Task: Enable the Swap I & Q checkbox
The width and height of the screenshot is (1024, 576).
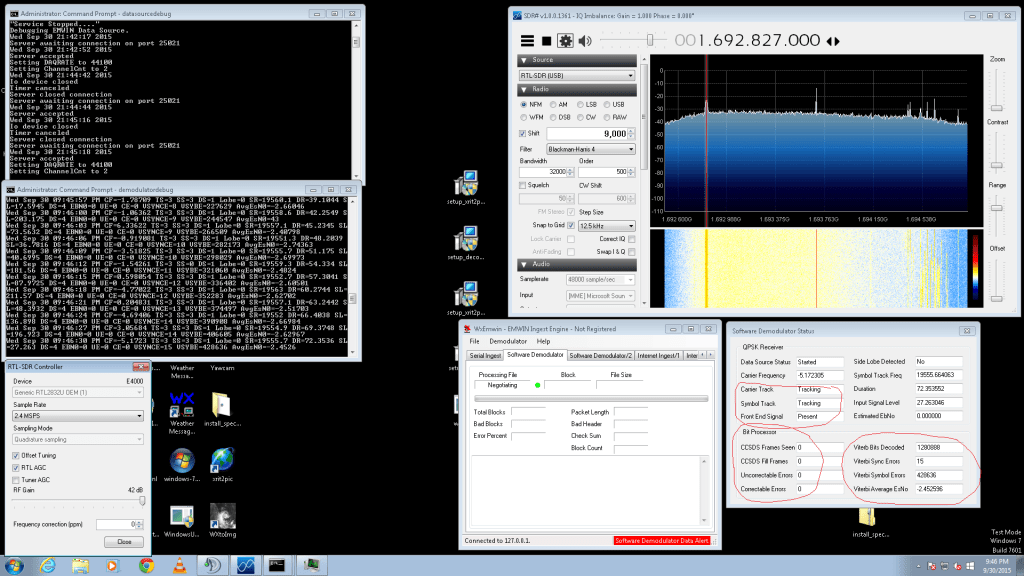Action: click(632, 252)
